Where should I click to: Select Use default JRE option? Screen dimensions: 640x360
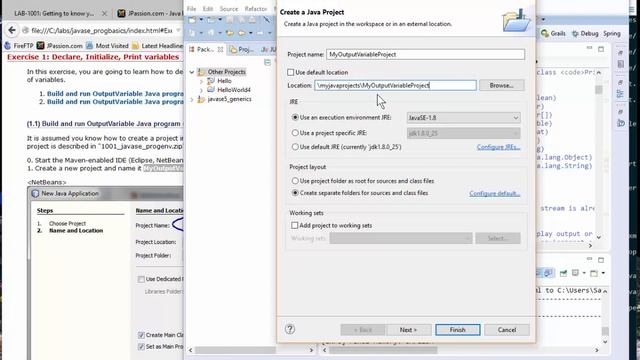tap(295, 147)
